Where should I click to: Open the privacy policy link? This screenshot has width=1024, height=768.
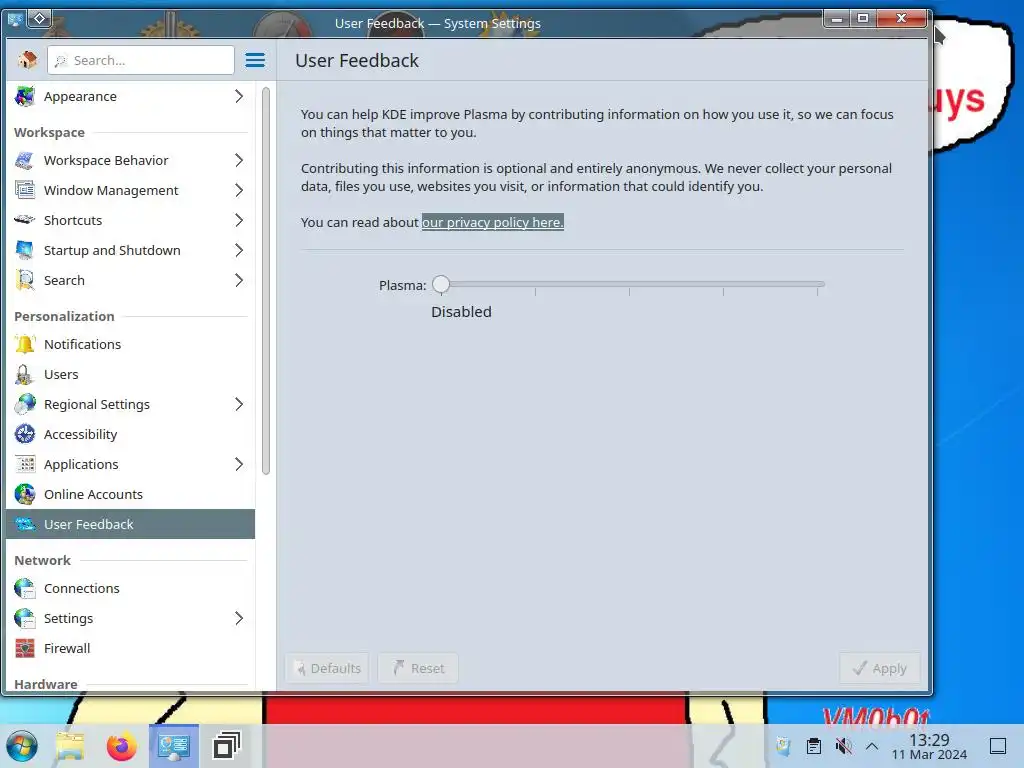pos(492,222)
